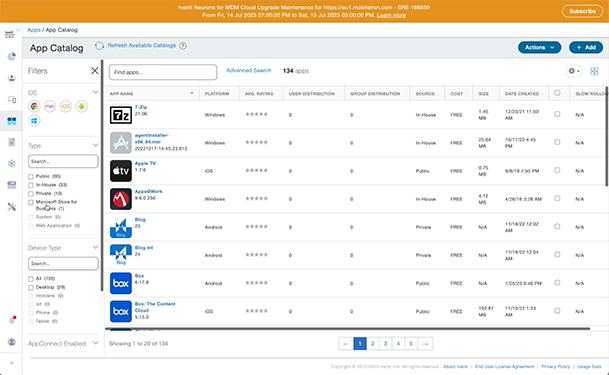The height and width of the screenshot is (375, 609).
Task: Expand the AppConnect Enabled filter section
Action: pos(96,343)
